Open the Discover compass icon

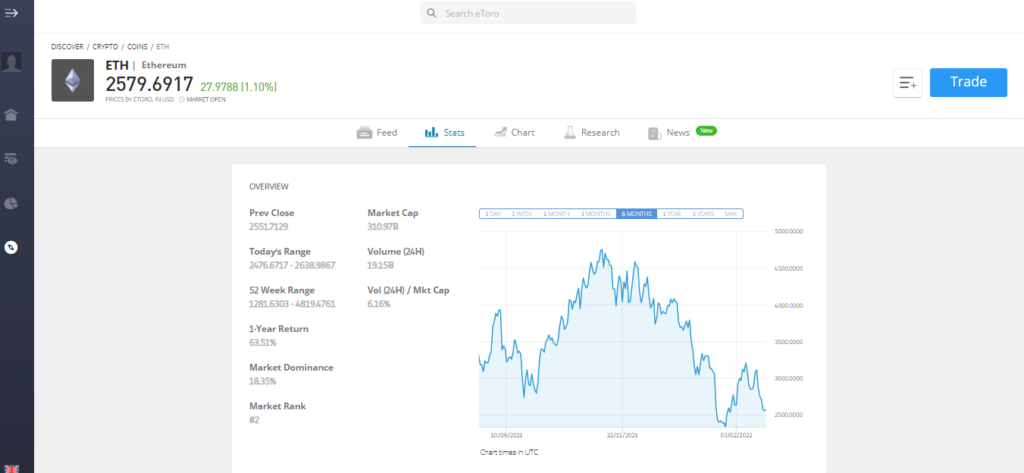[x=11, y=248]
